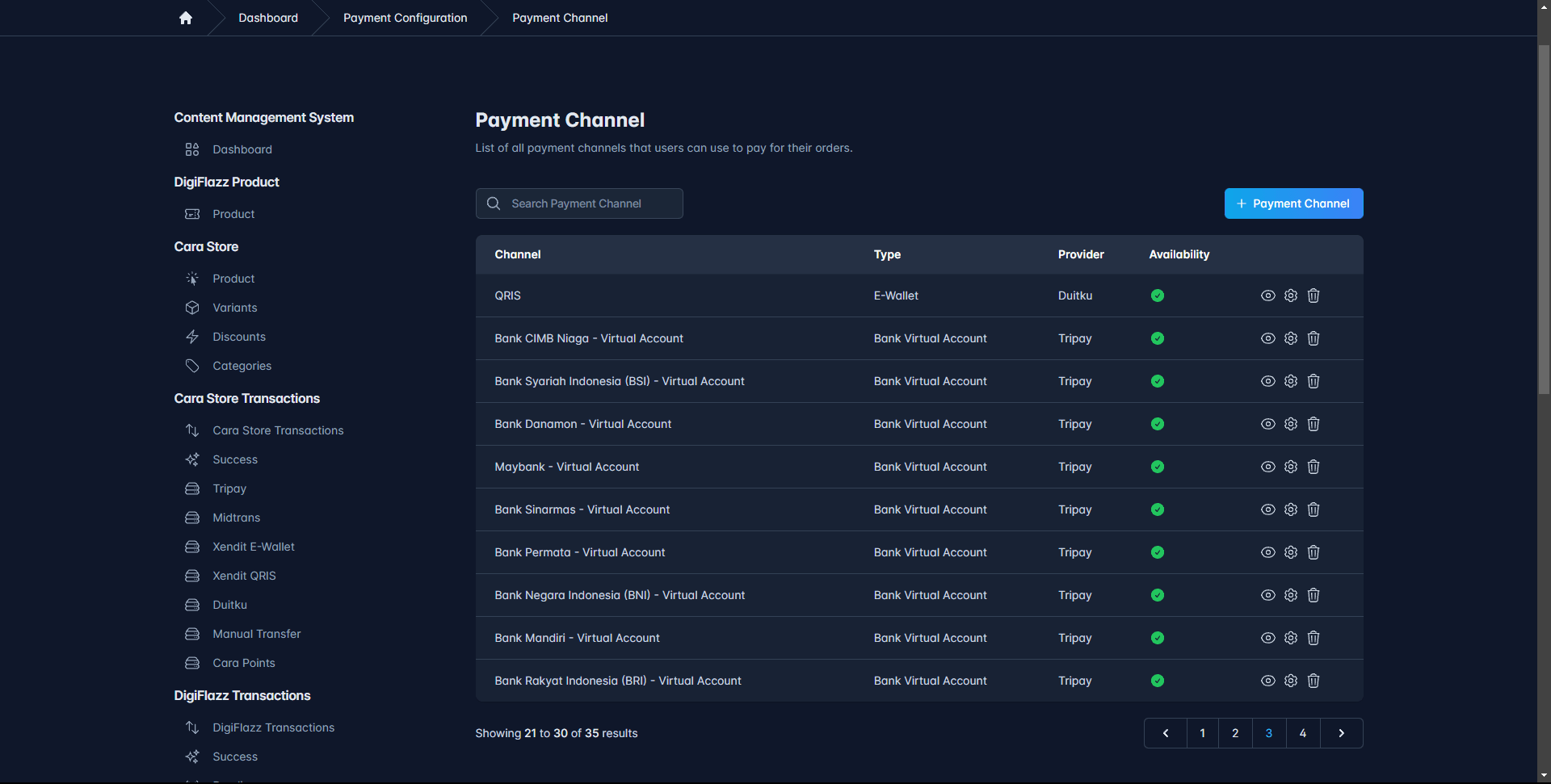Open Manual Transfer sidebar item
The height and width of the screenshot is (784, 1551).
(x=256, y=634)
